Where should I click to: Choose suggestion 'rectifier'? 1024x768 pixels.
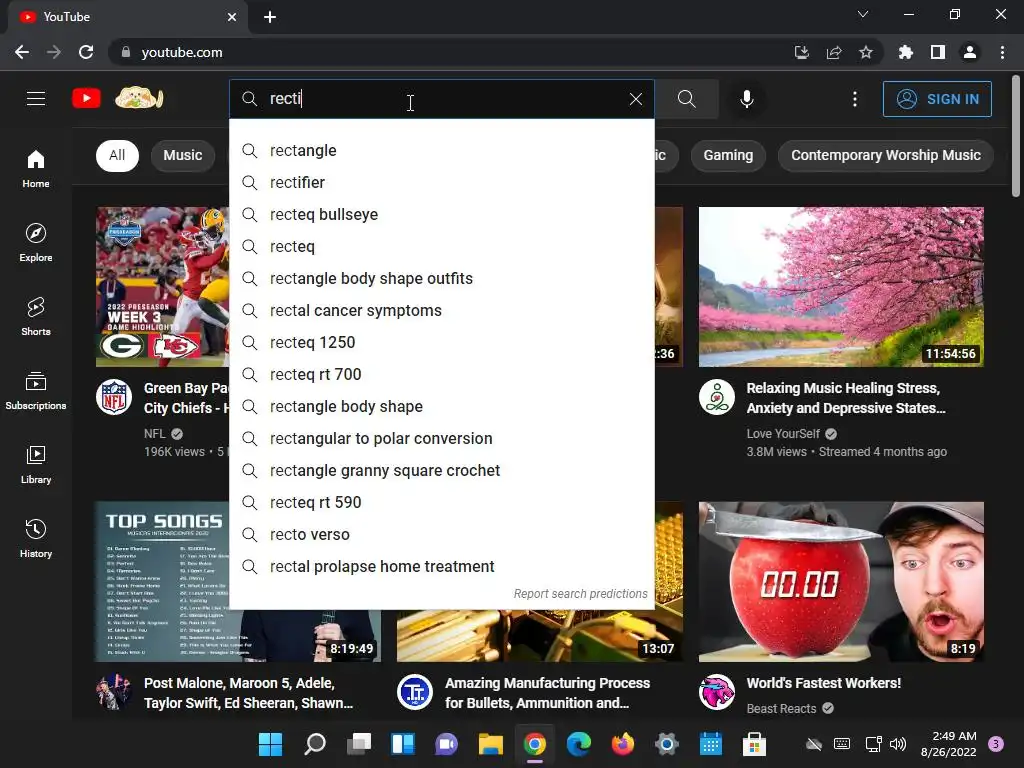pyautogui.click(x=442, y=182)
